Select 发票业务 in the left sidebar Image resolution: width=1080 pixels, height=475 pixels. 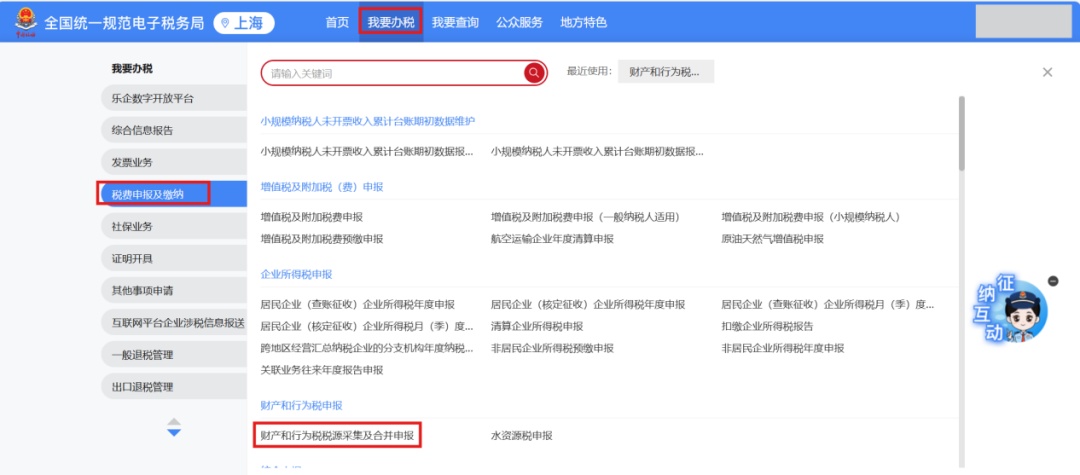tap(133, 162)
